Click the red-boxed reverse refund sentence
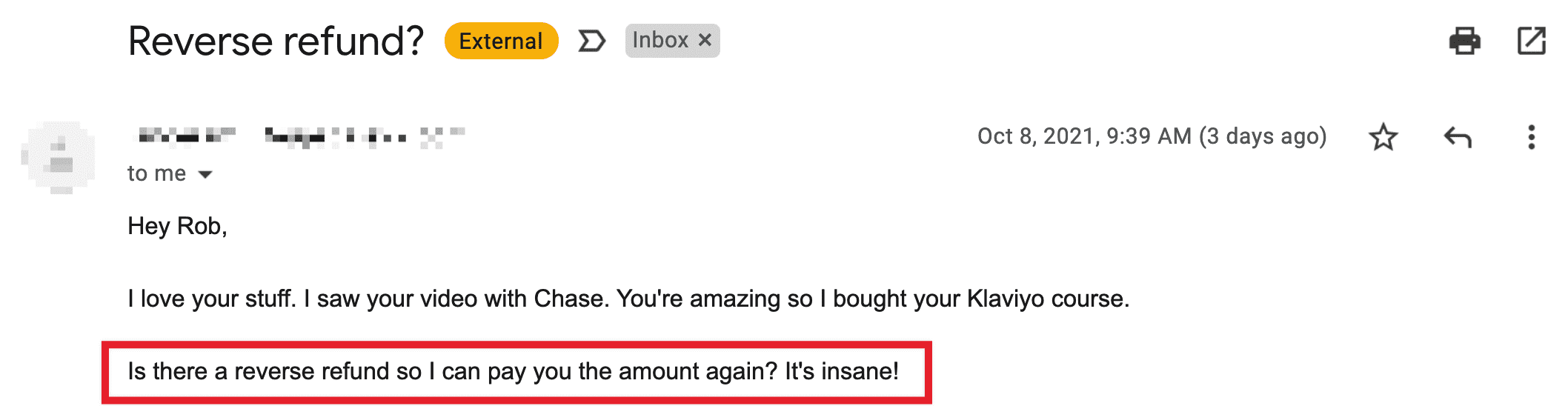Viewport: 1568px width, 406px height. point(513,371)
